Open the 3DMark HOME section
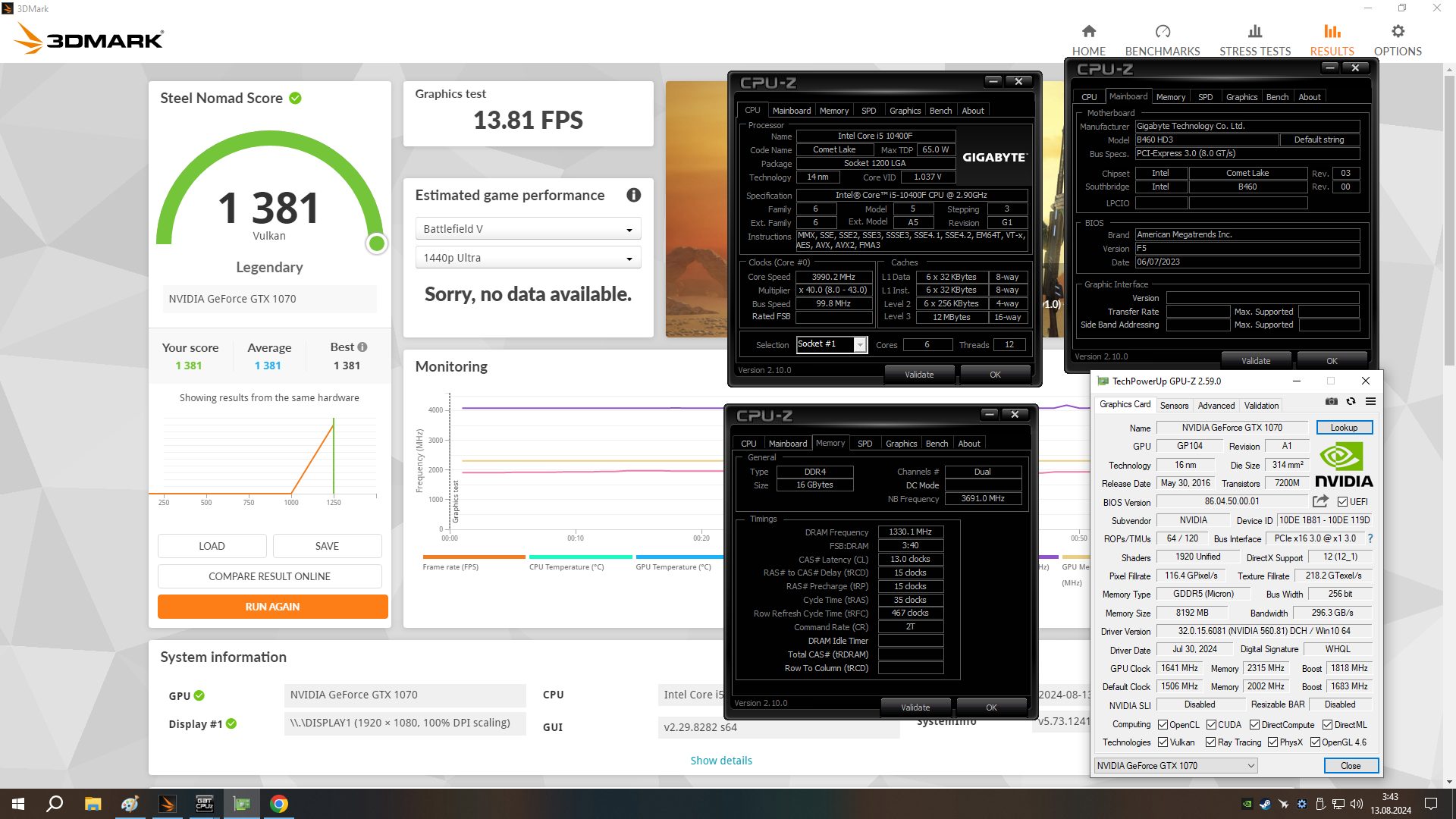Screen dimensions: 1456x819 1088,40
